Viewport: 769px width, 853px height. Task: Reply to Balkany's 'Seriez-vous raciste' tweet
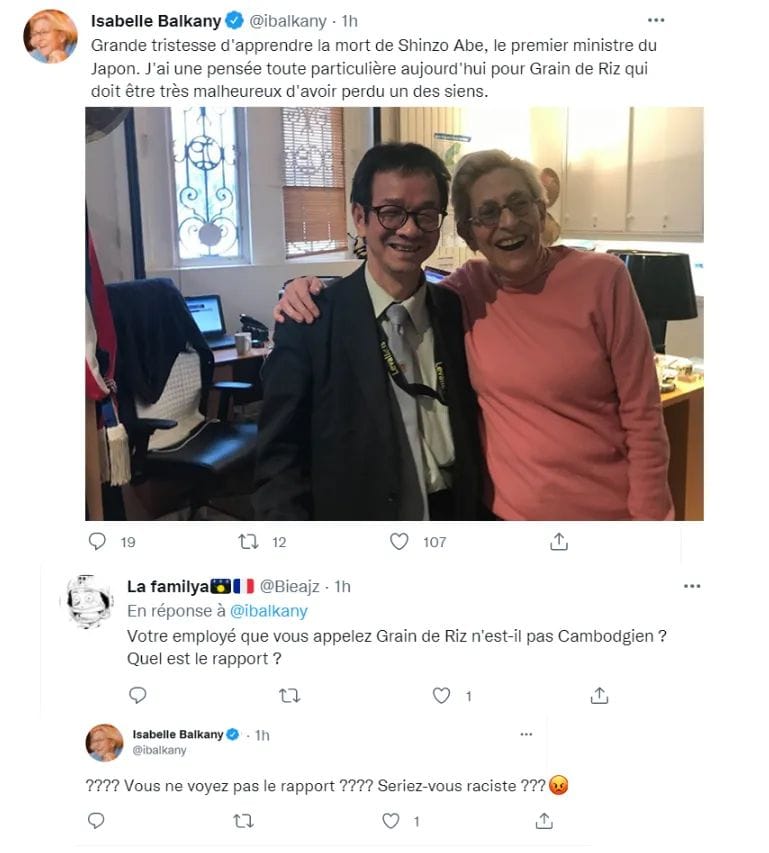click(x=96, y=820)
